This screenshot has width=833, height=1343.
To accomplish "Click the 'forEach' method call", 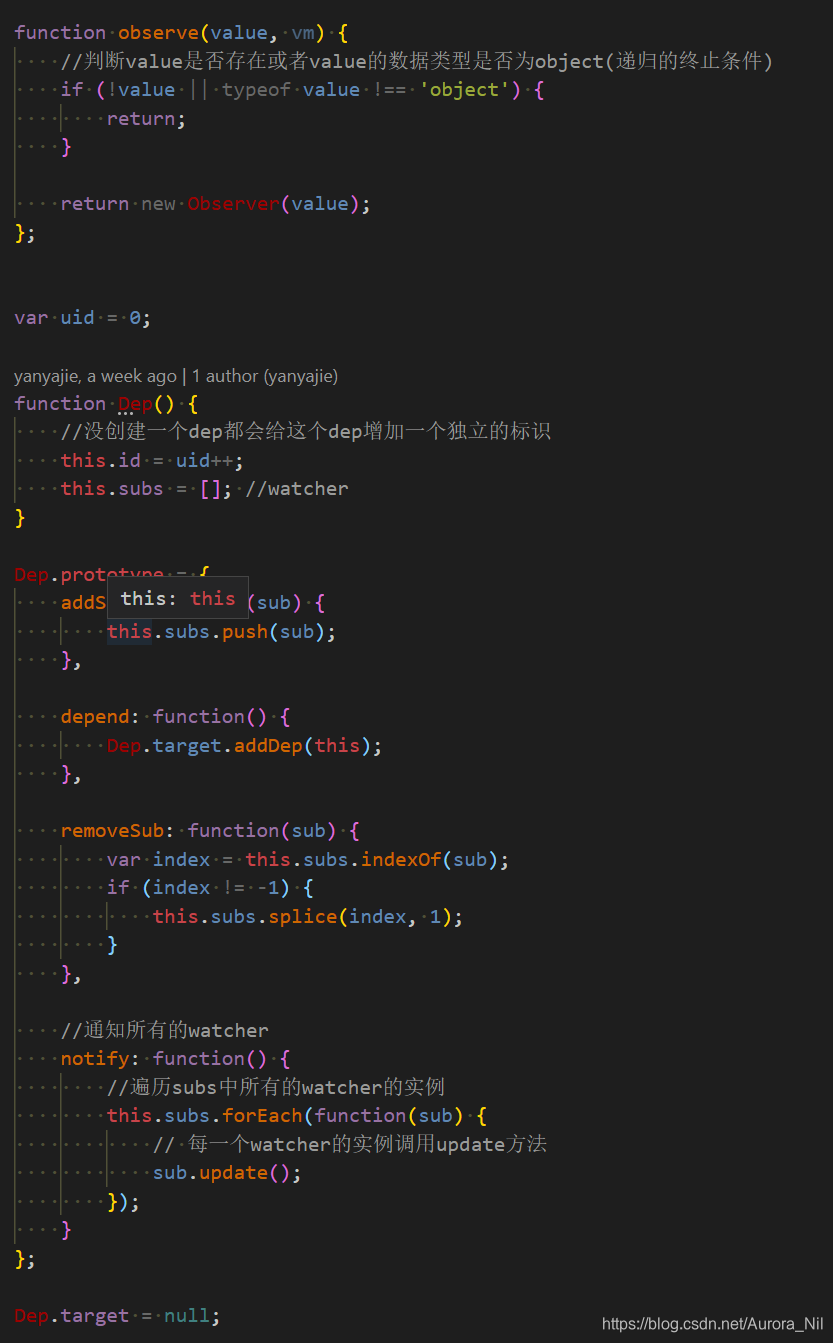I will (x=262, y=1115).
